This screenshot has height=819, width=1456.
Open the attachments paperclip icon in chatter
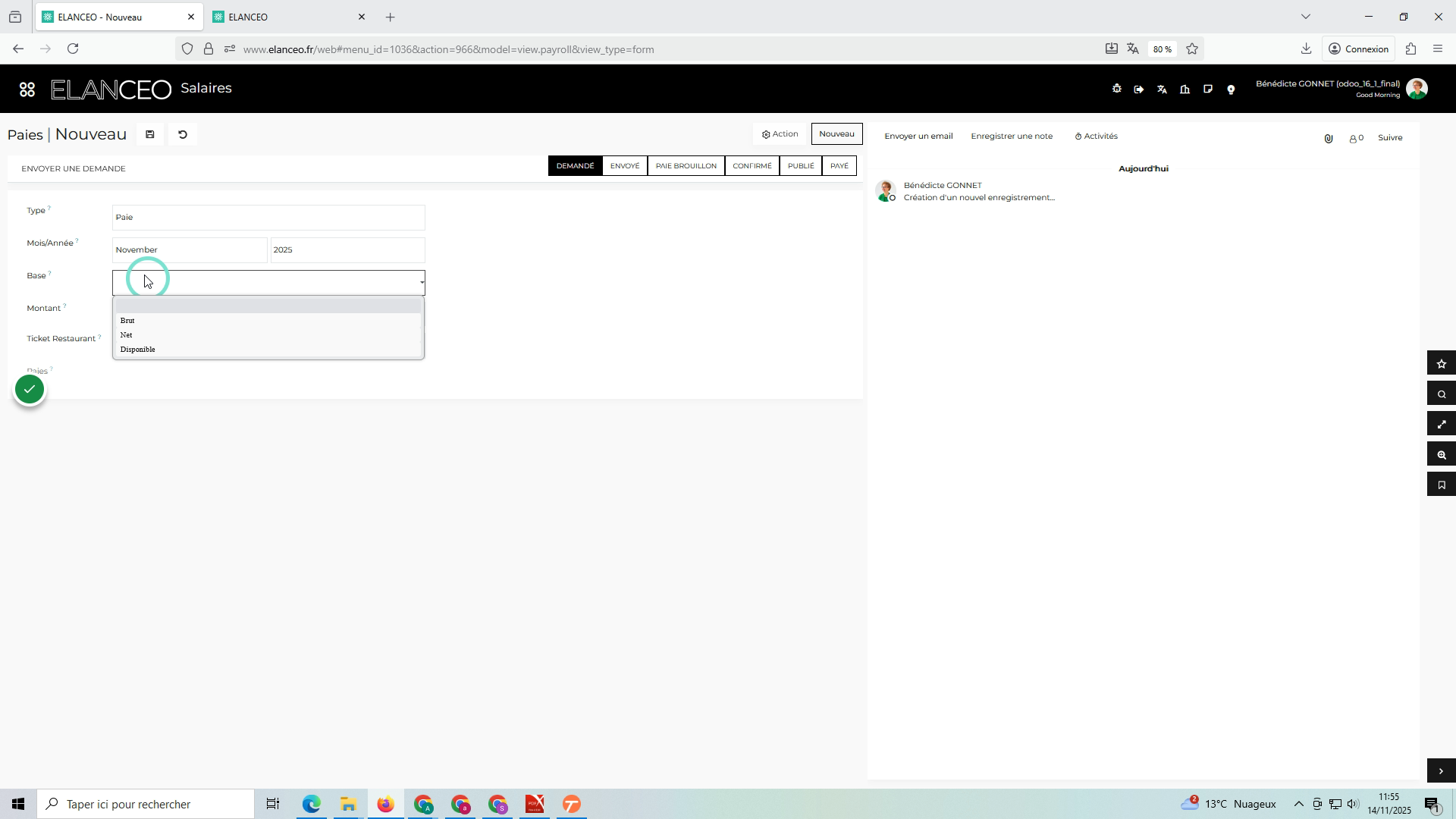(1329, 138)
